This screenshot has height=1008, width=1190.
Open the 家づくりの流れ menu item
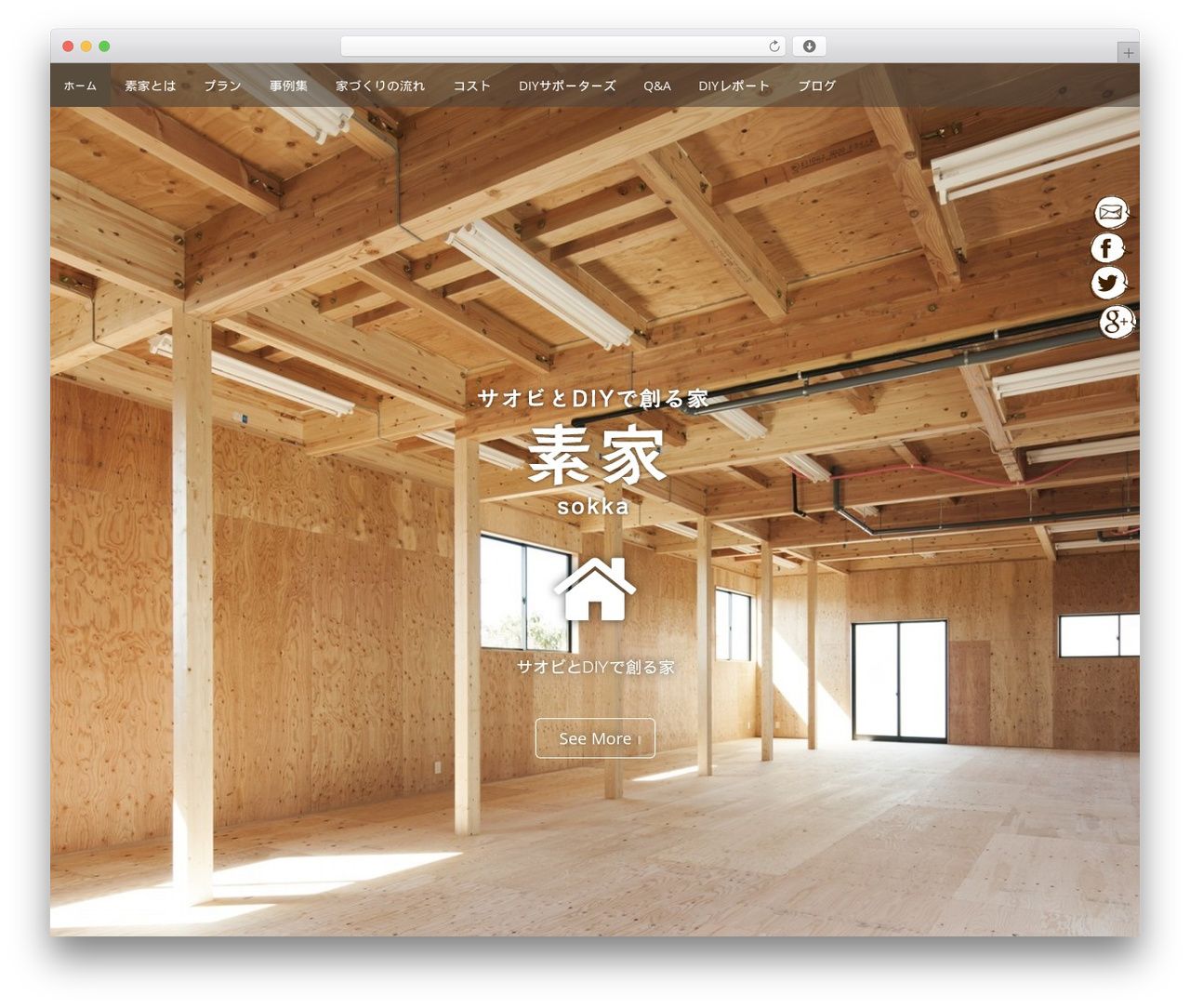pyautogui.click(x=380, y=86)
